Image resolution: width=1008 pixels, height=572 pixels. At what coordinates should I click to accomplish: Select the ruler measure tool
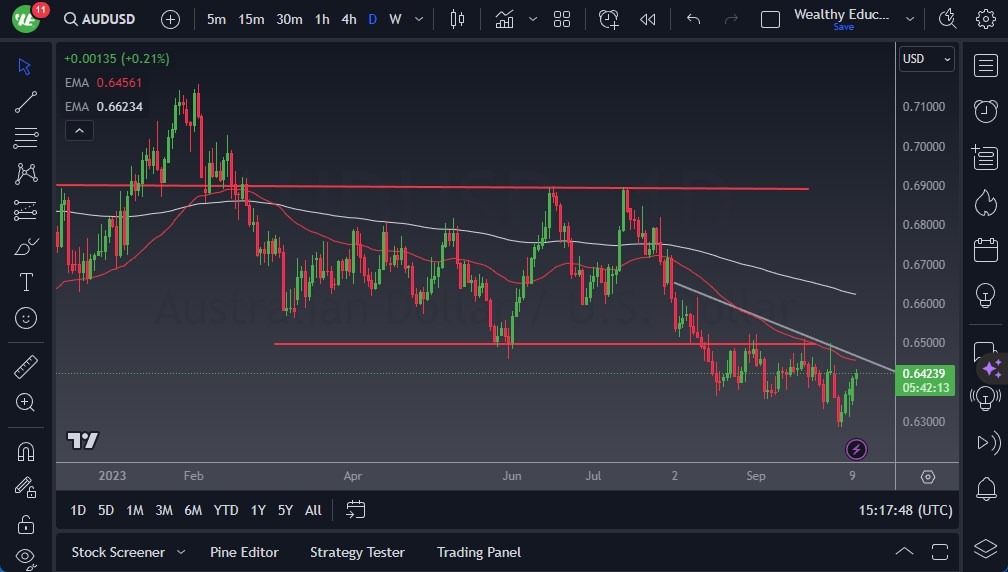[x=26, y=367]
